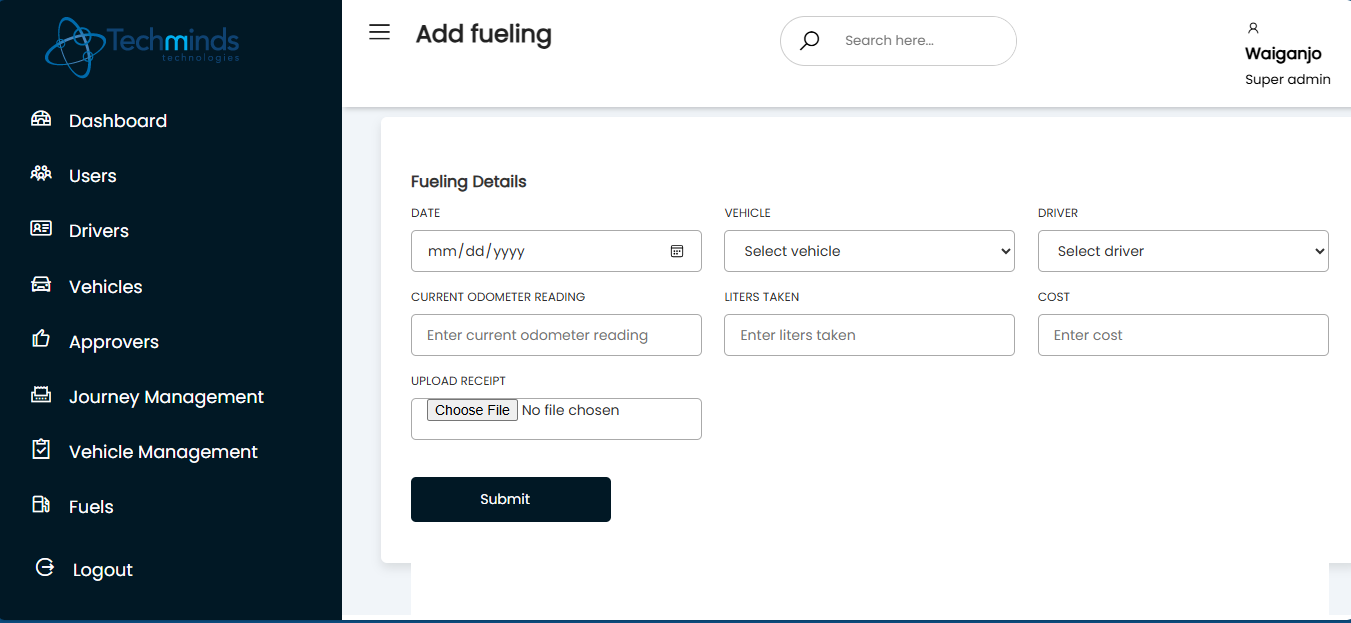Click the hamburger menu icon
This screenshot has height=623, width=1351.
379,32
